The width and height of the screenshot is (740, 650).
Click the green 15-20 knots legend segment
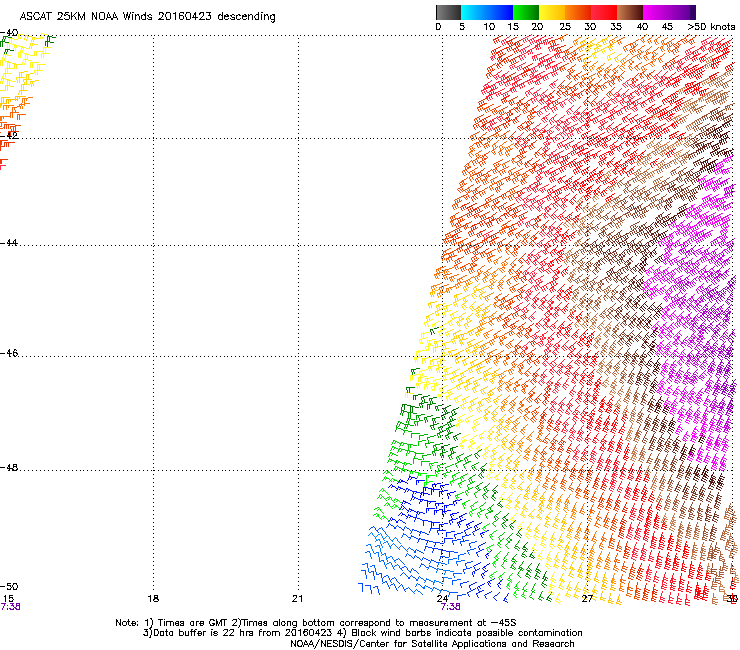[x=526, y=12]
